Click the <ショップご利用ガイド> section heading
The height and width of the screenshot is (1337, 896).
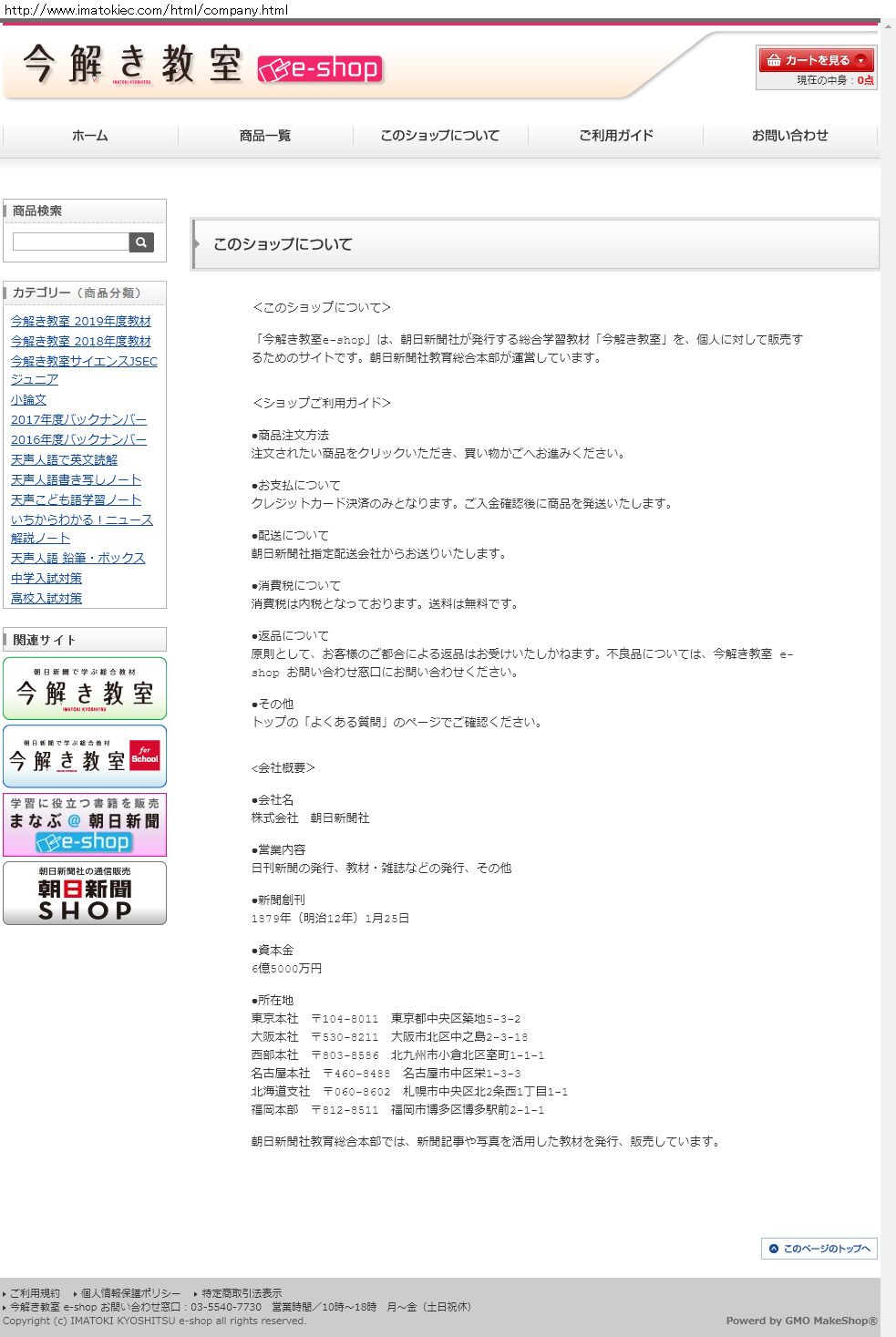[x=321, y=403]
